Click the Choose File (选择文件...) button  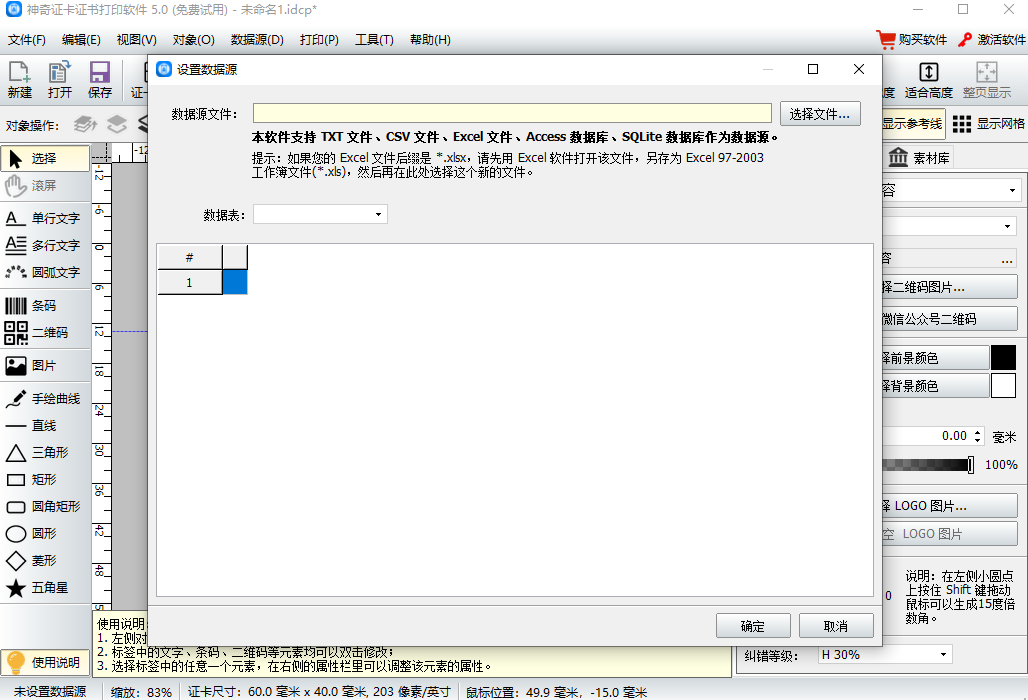pyautogui.click(x=820, y=114)
